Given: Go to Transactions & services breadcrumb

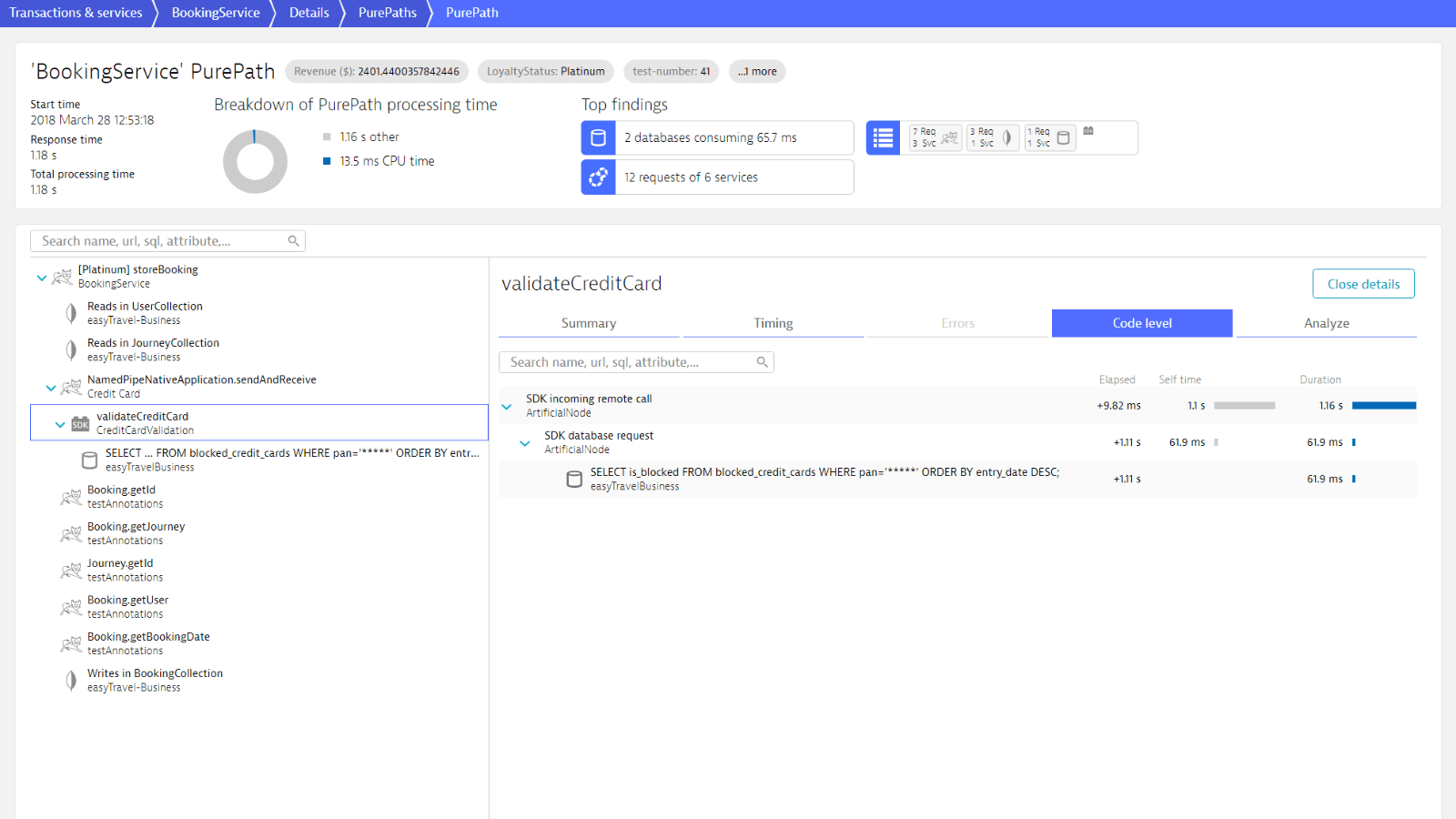Looking at the screenshot, I should point(76,13).
